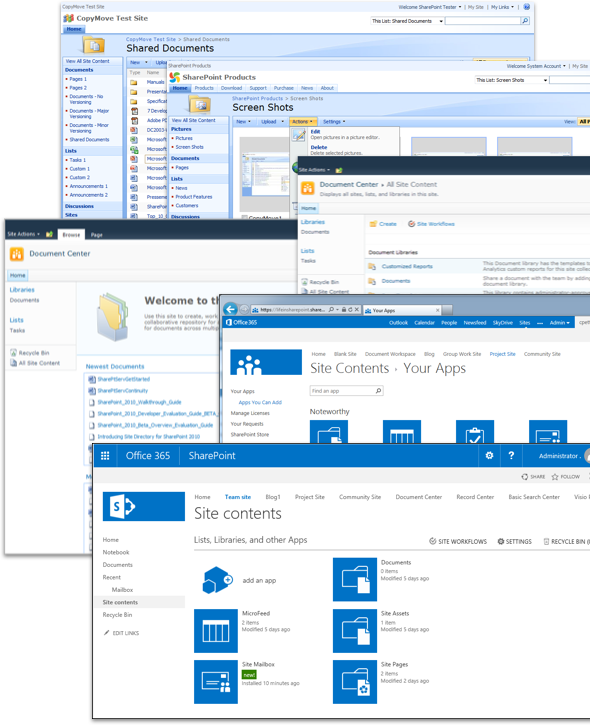Click 'All Site Content' in Document Center sidebar
This screenshot has height=725, width=590.
39,363
